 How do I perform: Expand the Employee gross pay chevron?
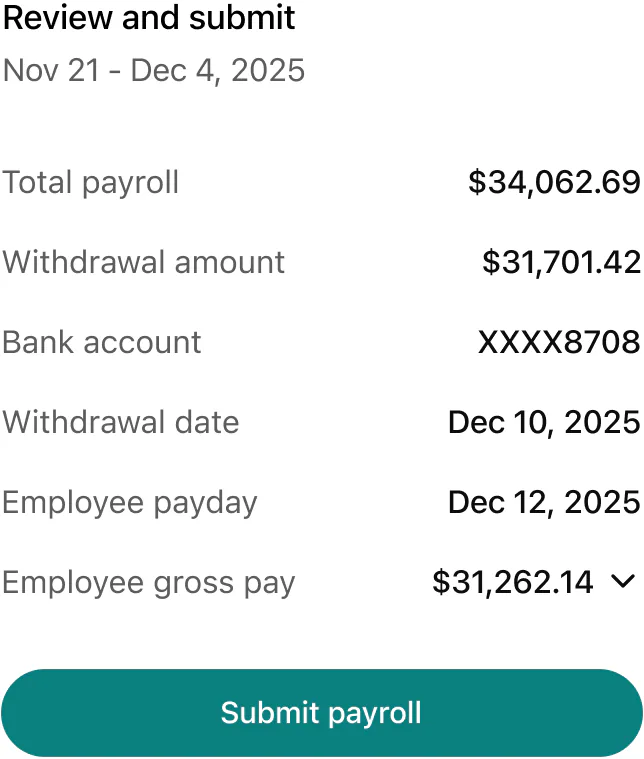(x=624, y=581)
